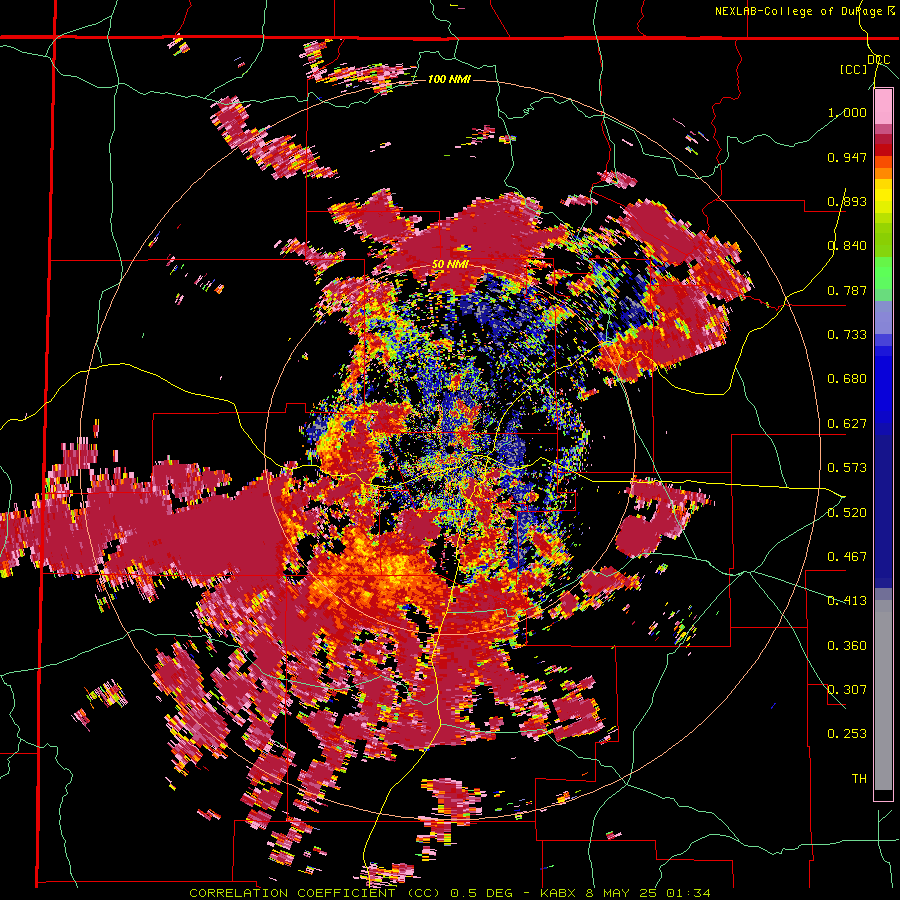Click the orange segment of the color bar

point(883,173)
